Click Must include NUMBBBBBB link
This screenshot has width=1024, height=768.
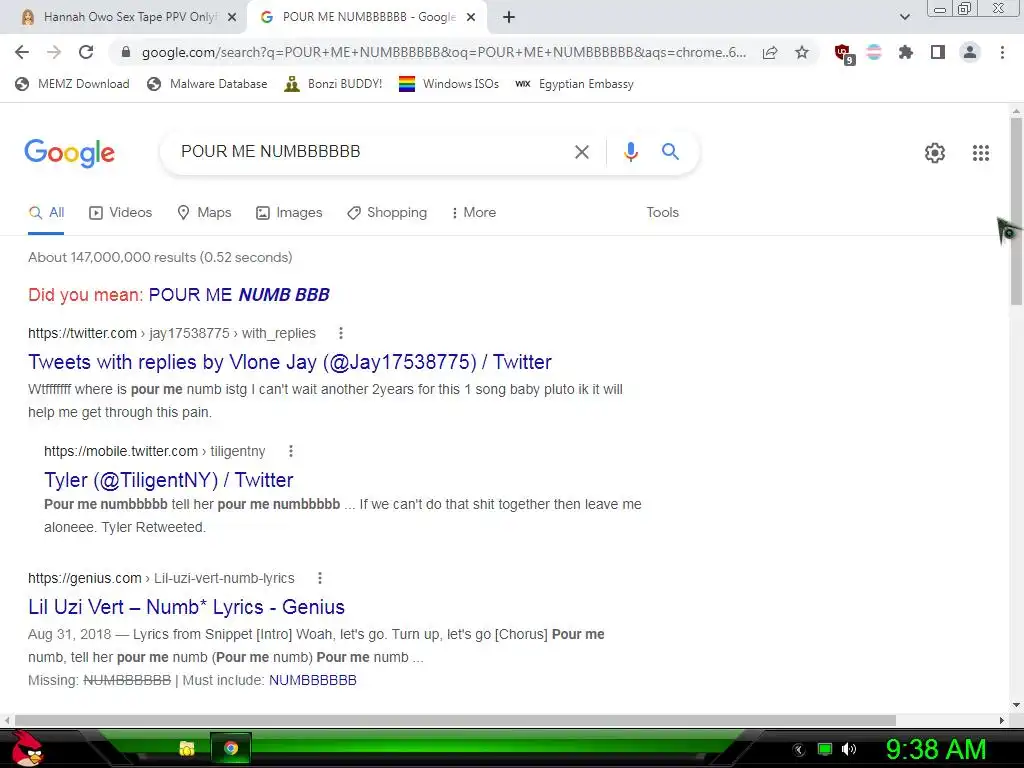pyautogui.click(x=313, y=680)
